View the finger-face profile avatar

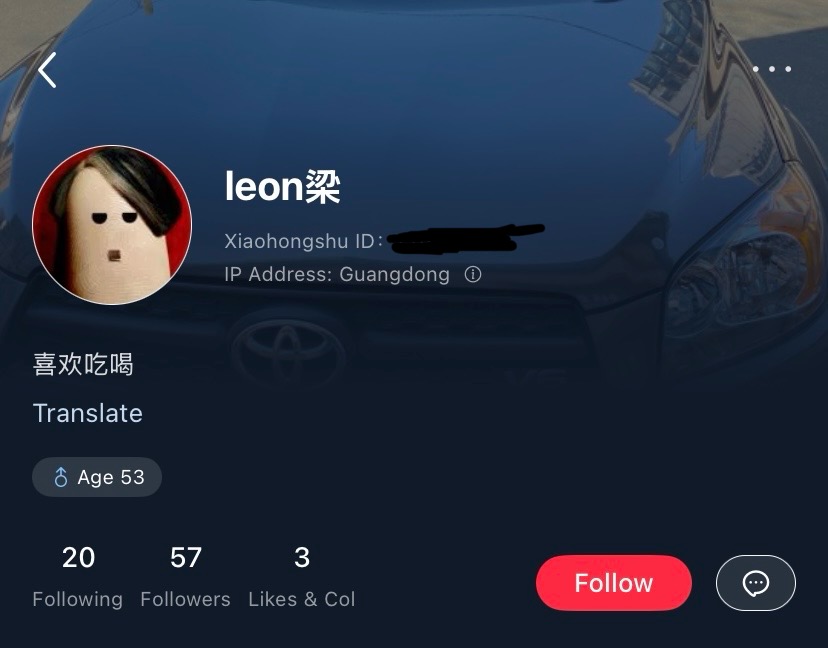pyautogui.click(x=112, y=225)
